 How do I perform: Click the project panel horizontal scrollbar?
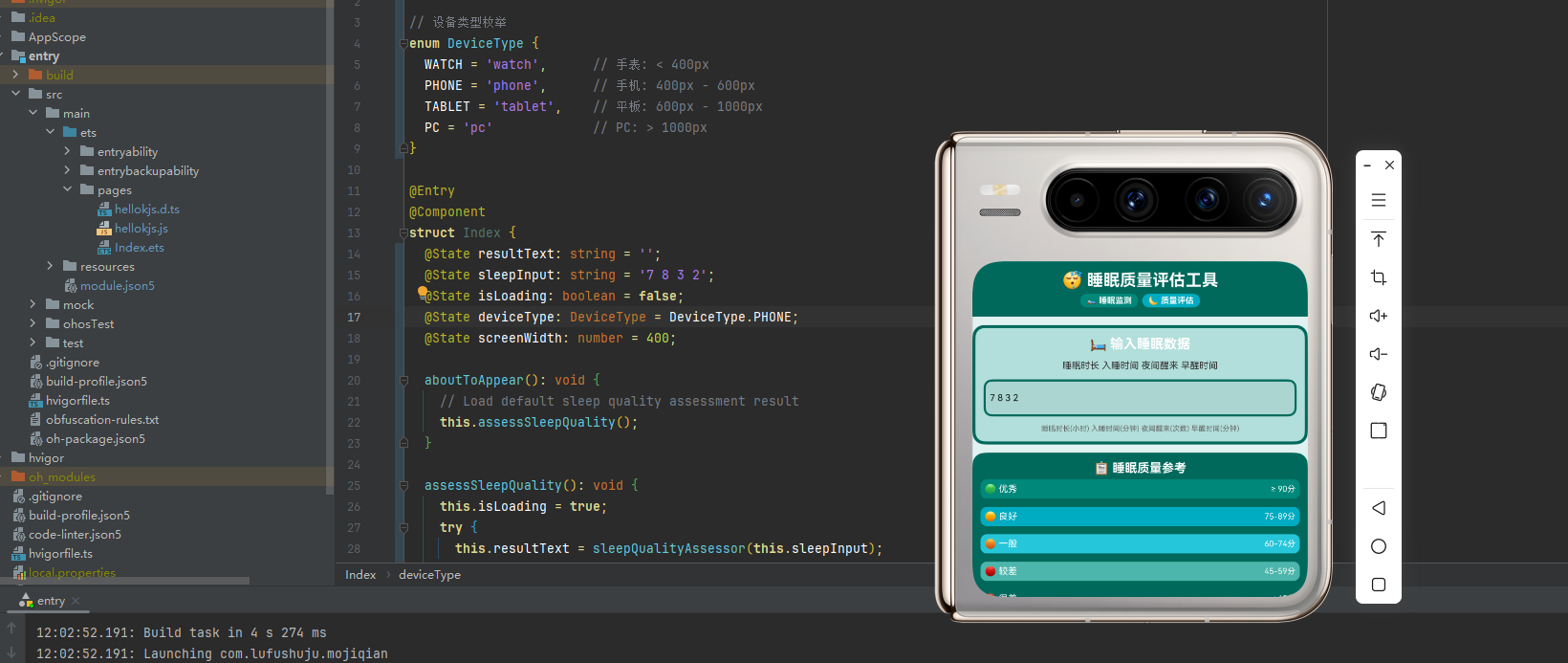click(124, 581)
